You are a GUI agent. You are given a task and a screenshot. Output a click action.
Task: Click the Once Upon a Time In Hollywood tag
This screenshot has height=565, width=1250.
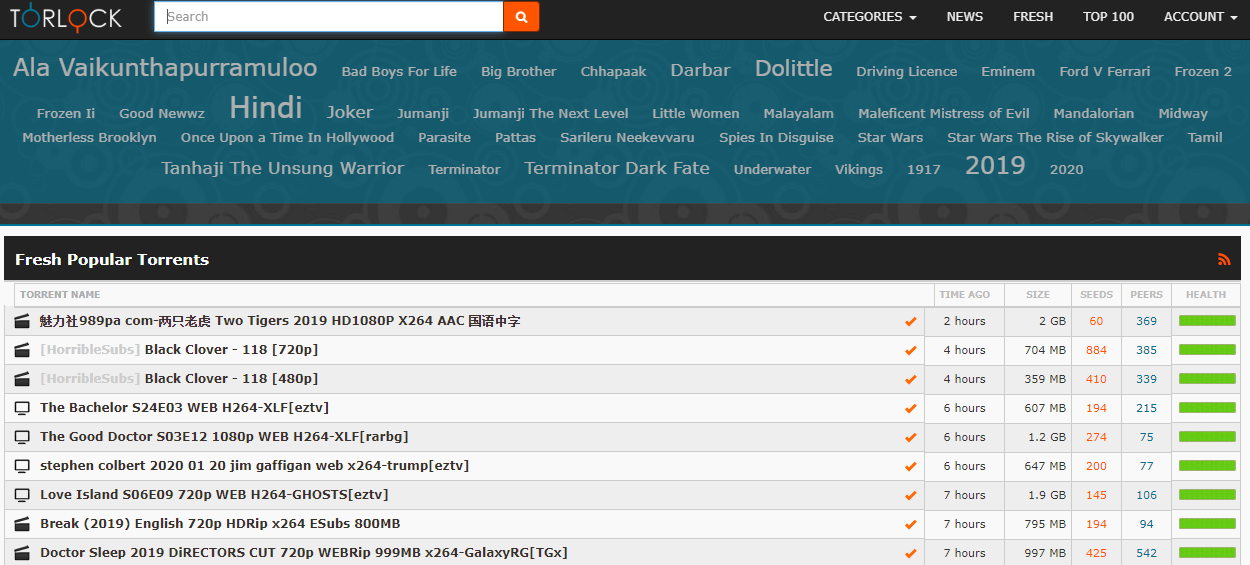[x=287, y=138]
